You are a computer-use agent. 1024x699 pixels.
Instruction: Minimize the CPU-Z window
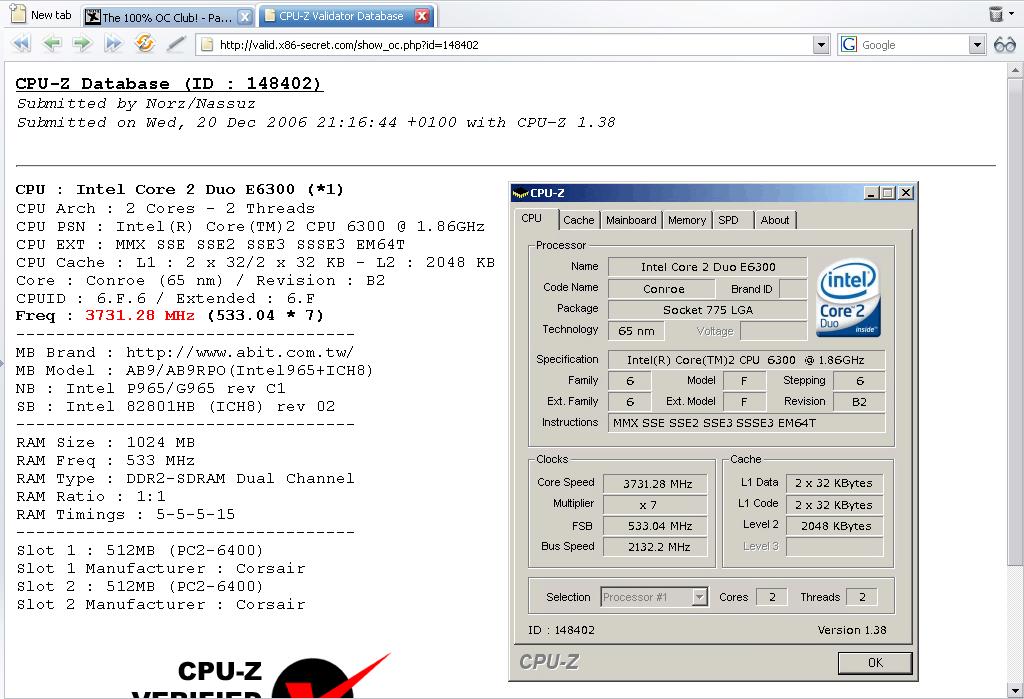click(871, 193)
